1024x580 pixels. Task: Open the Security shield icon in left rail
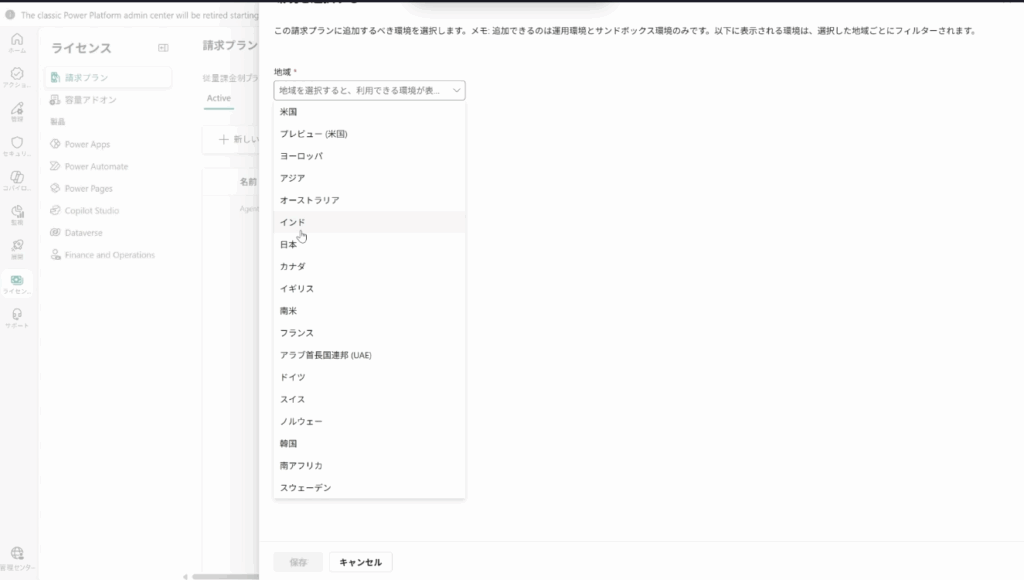(x=17, y=146)
